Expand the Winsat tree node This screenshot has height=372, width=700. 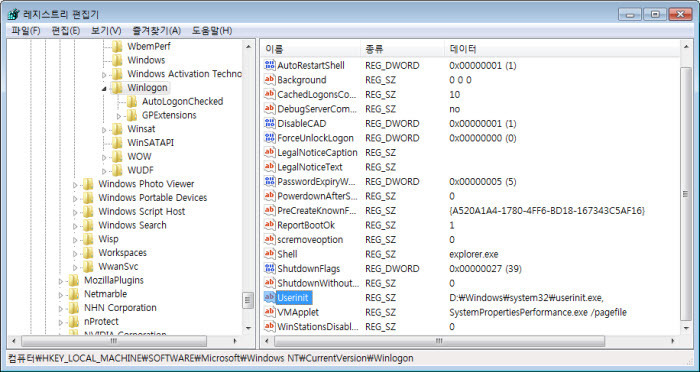coord(104,130)
